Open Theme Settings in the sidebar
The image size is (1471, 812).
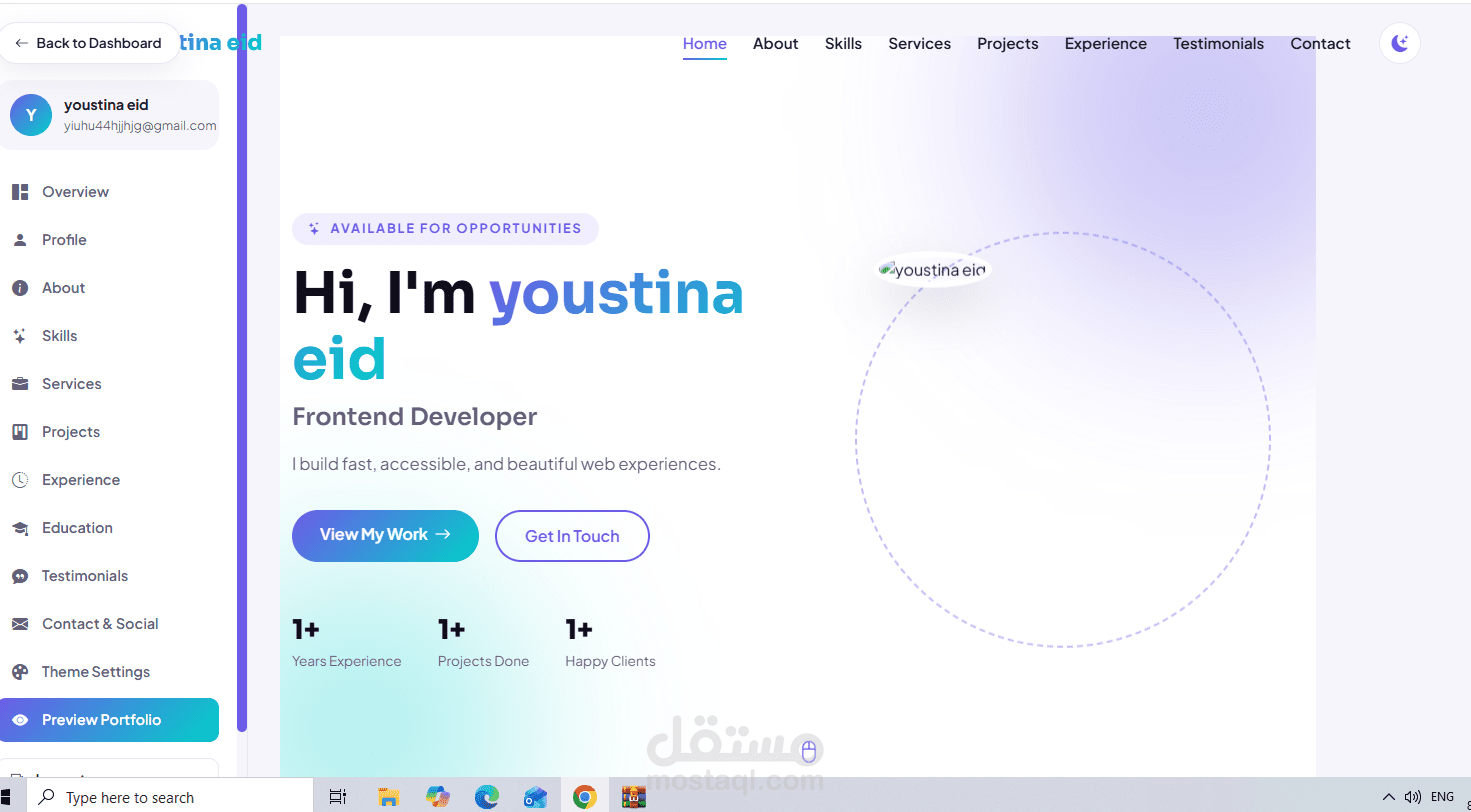click(109, 672)
